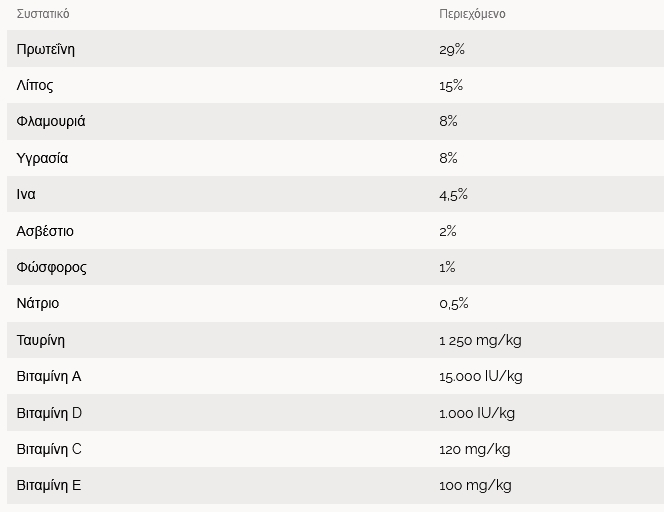This screenshot has width=664, height=512.
Task: Select the Φώσφορος row label
Action: 51,267
